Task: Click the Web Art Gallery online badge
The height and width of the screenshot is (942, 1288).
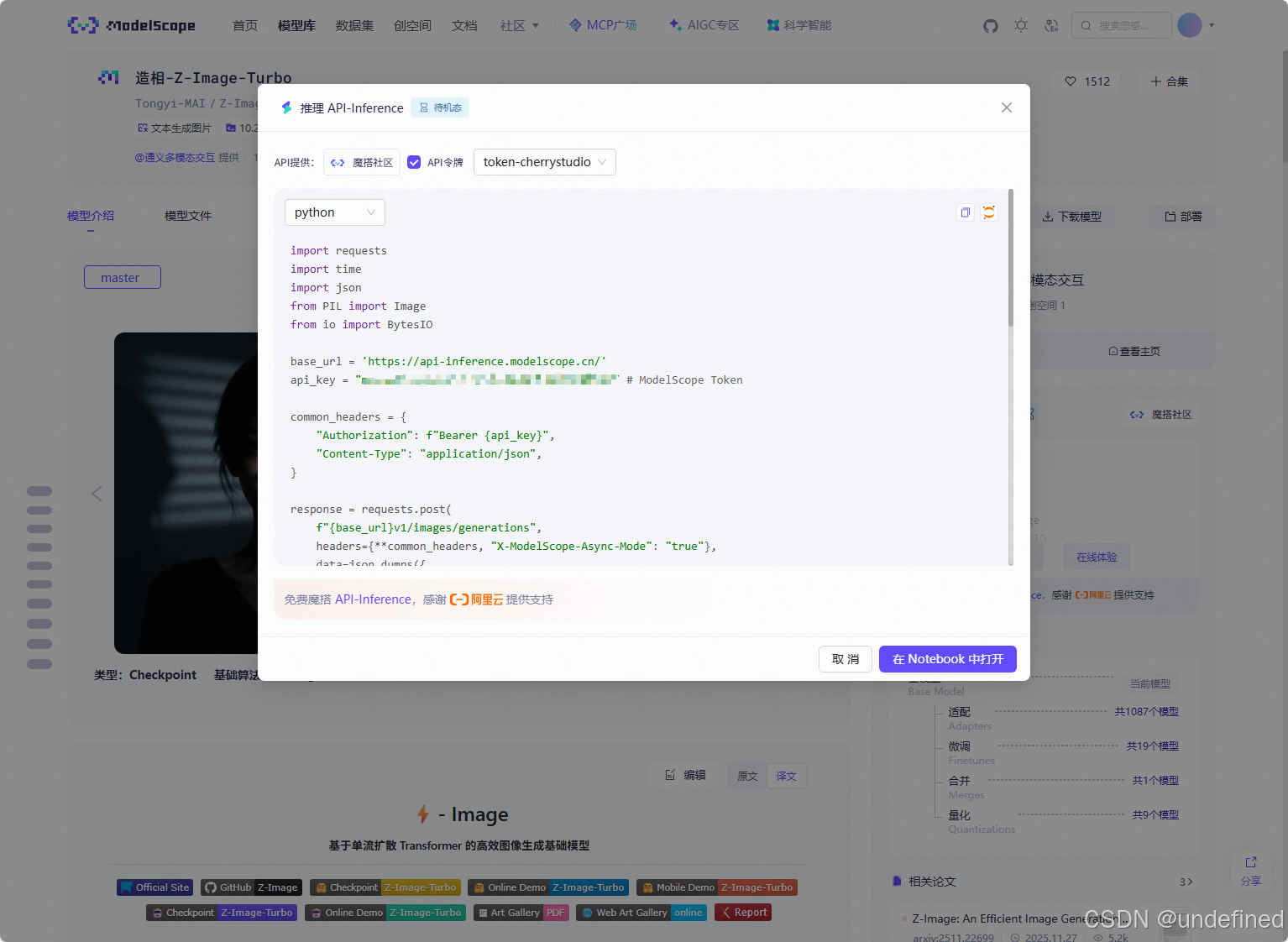Action: 641,913
